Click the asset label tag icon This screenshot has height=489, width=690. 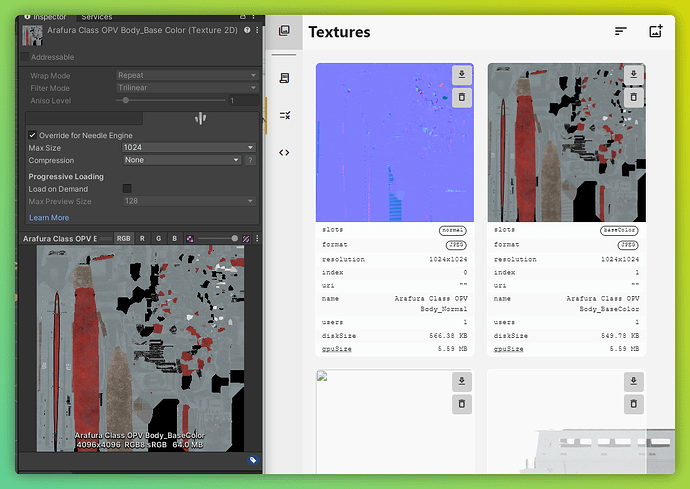pyautogui.click(x=253, y=460)
